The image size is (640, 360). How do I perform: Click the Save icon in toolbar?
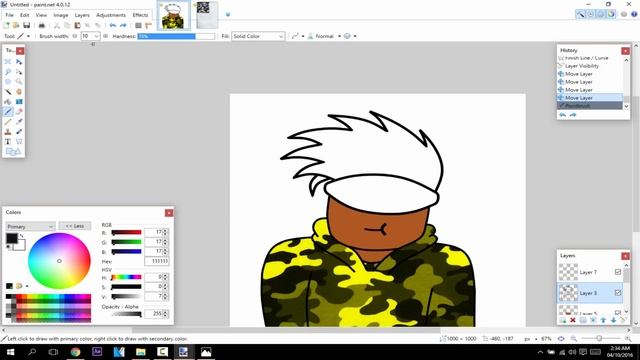(27, 25)
